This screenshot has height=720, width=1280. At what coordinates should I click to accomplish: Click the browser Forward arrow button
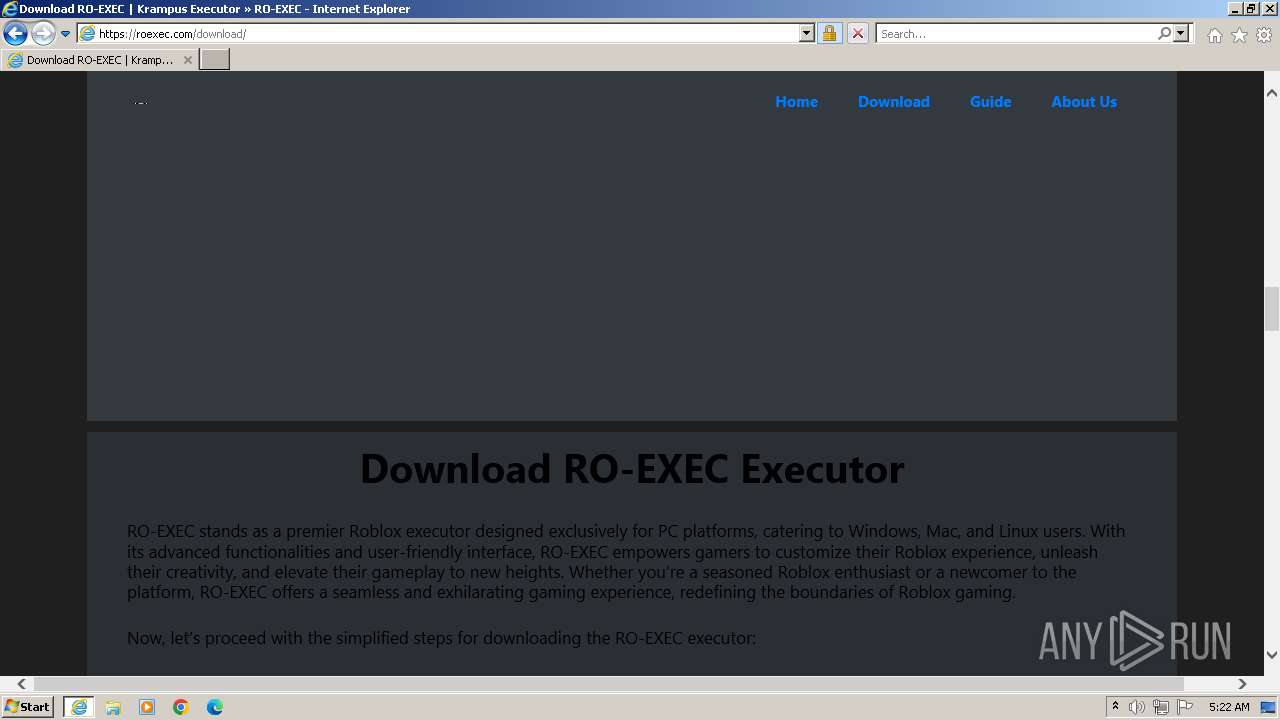click(43, 34)
